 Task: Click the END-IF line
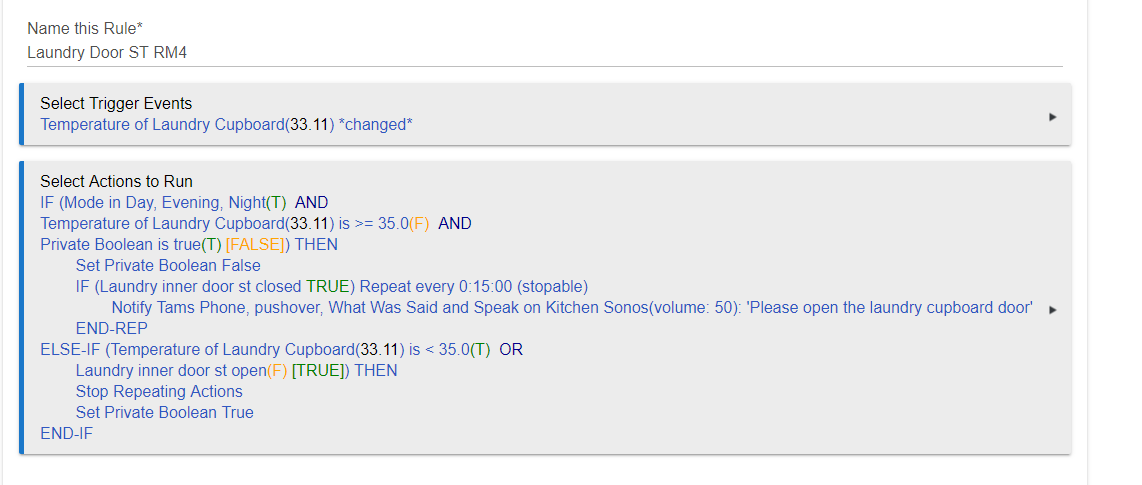click(x=66, y=434)
